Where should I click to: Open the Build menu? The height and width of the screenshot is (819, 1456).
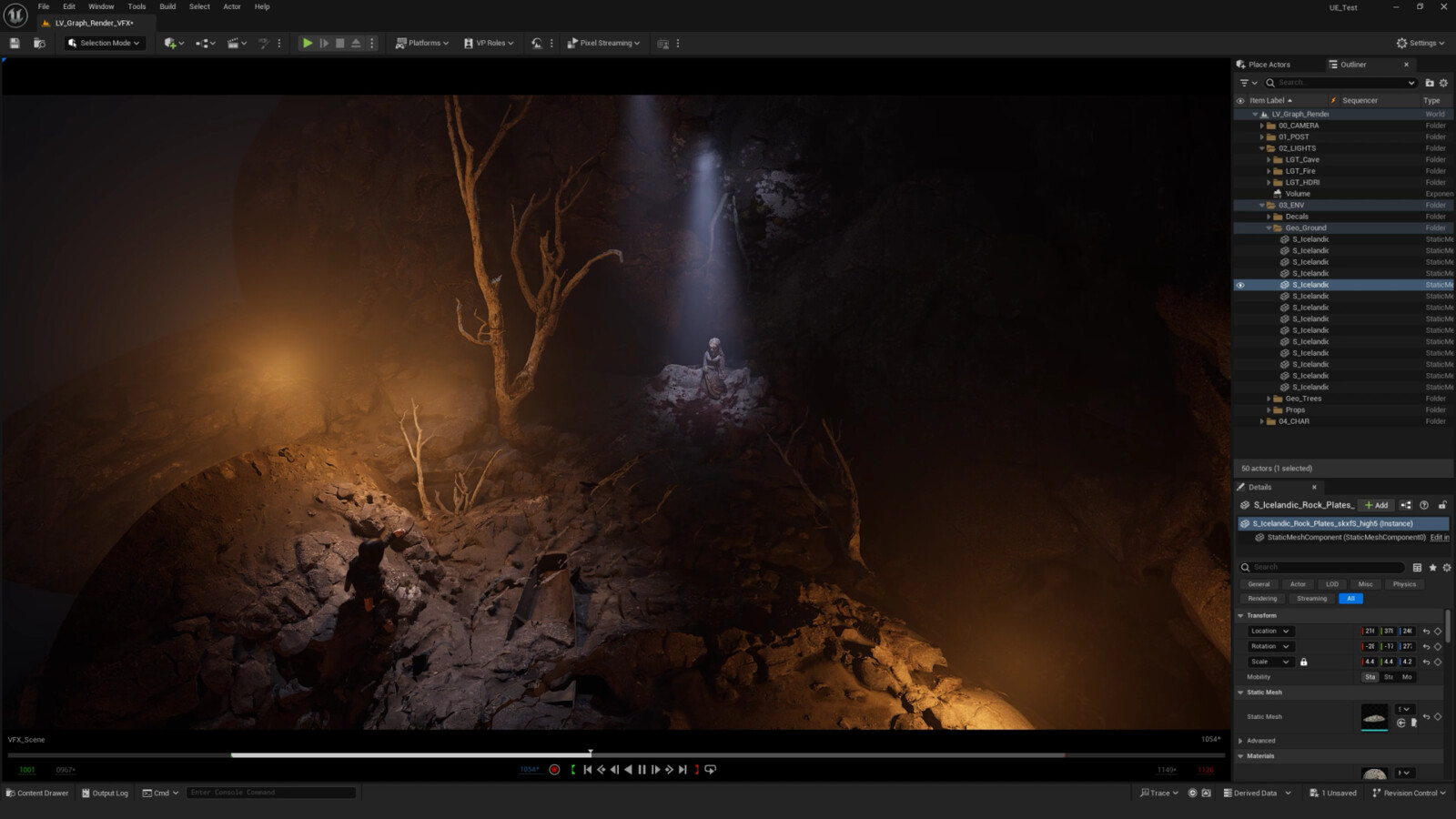(x=167, y=6)
